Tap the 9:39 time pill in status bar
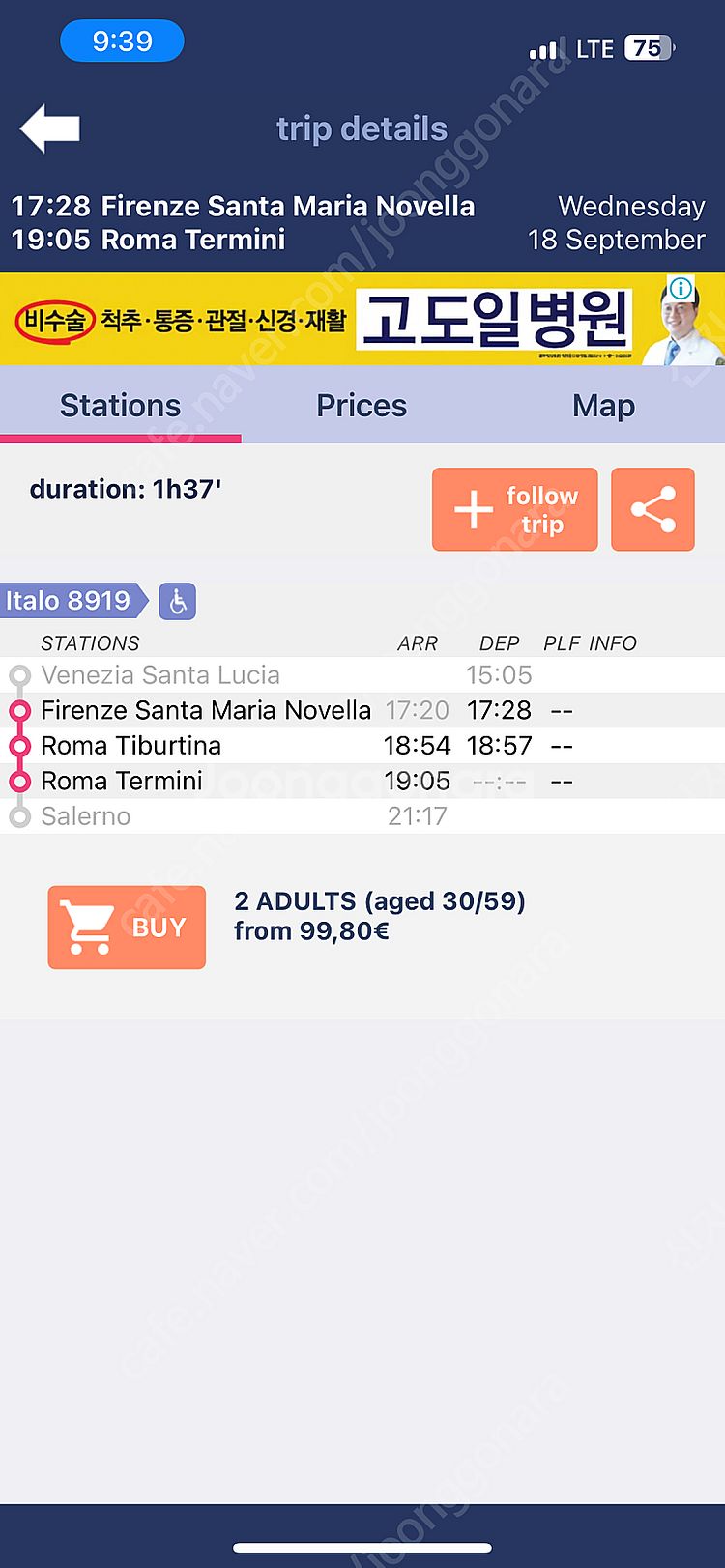This screenshot has height=1568, width=725. (x=122, y=42)
